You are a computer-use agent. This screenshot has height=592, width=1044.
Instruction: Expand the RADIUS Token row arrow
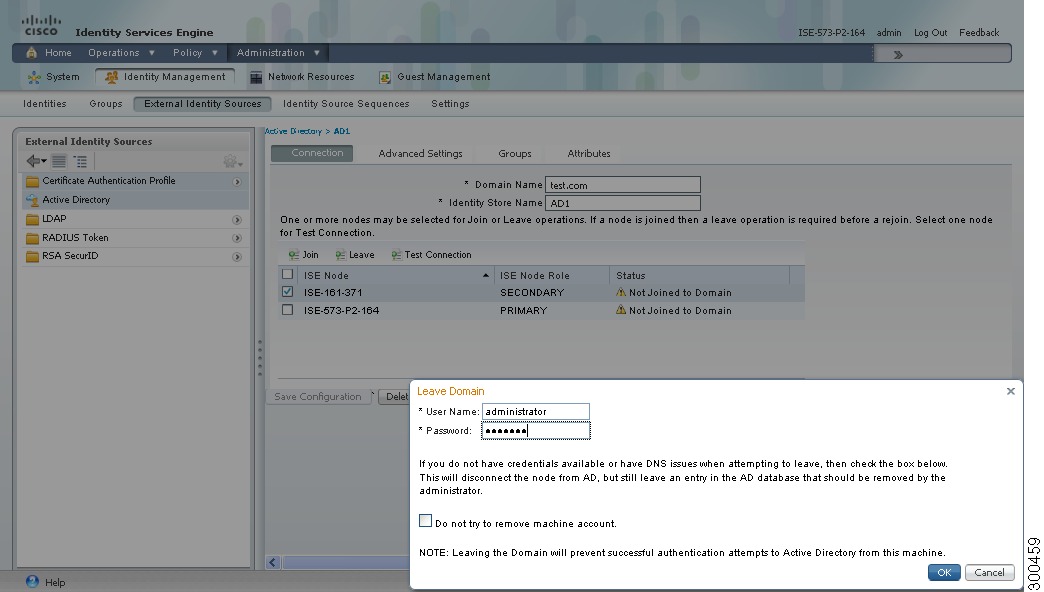click(237, 238)
